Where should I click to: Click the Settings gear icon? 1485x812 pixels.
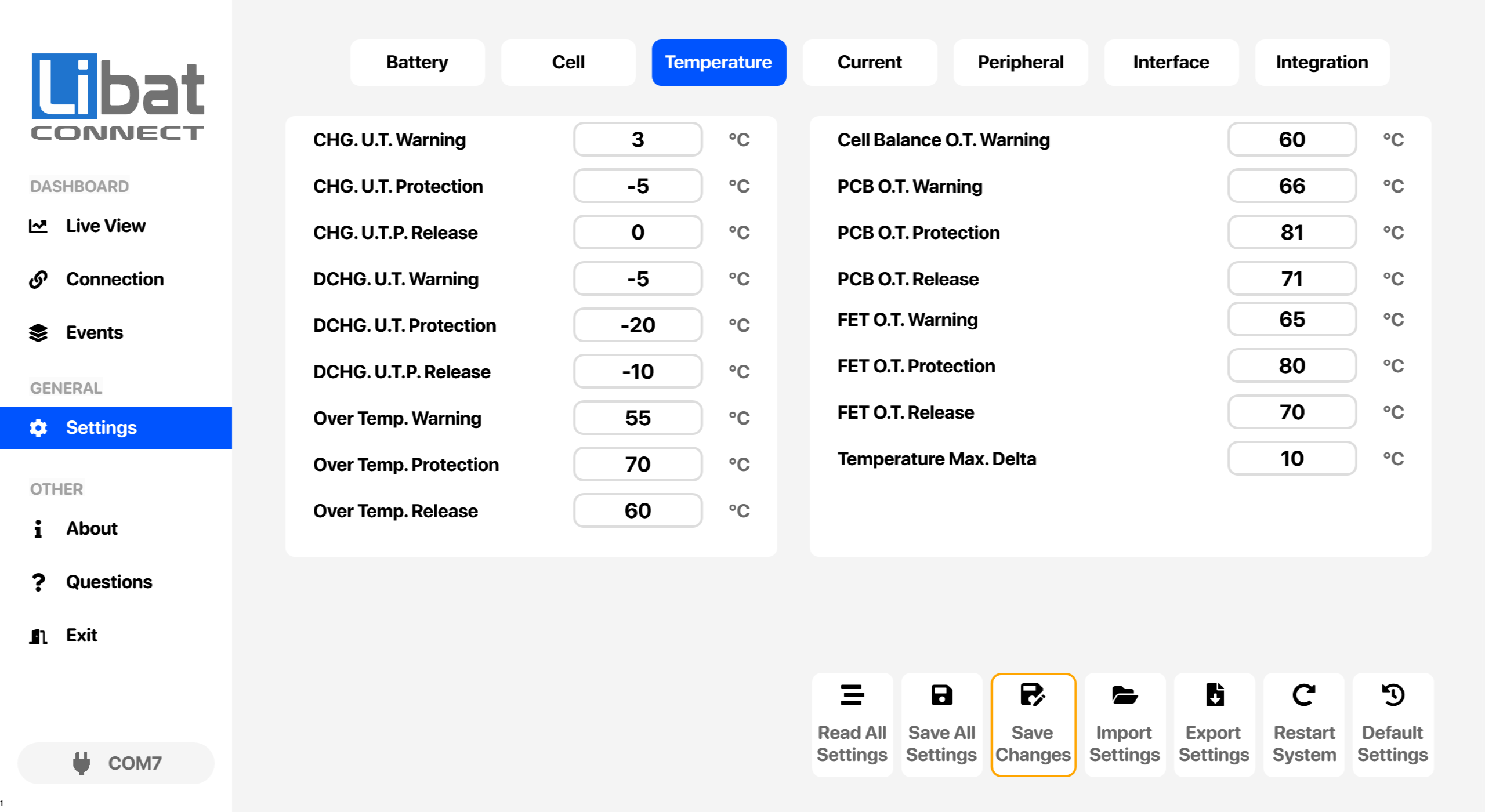click(x=38, y=427)
